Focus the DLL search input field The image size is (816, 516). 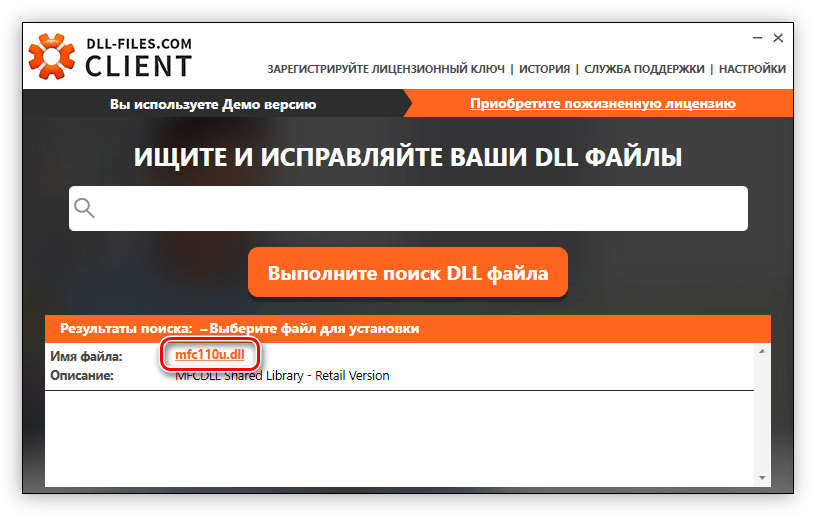(408, 208)
